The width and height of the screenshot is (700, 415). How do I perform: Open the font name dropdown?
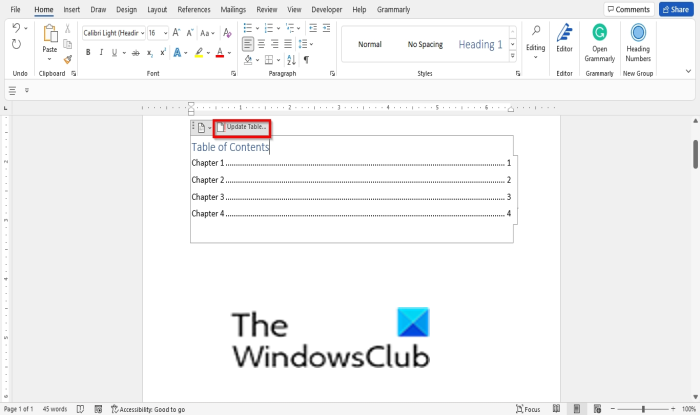pyautogui.click(x=142, y=33)
